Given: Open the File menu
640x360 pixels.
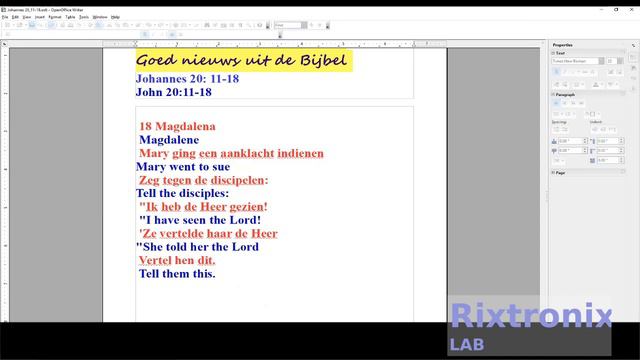Looking at the screenshot, I should [x=5, y=17].
